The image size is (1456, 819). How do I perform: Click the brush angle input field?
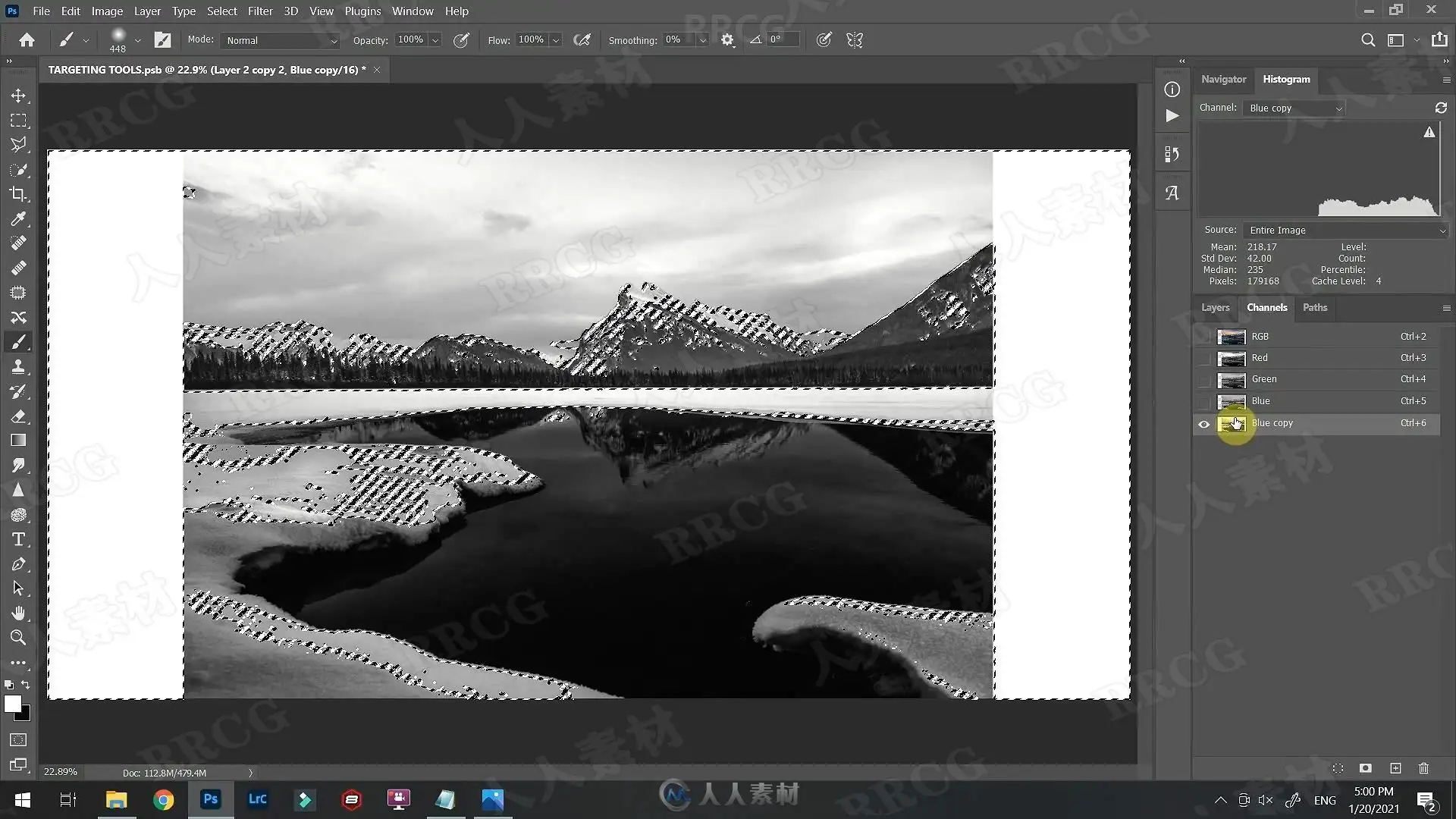[782, 39]
